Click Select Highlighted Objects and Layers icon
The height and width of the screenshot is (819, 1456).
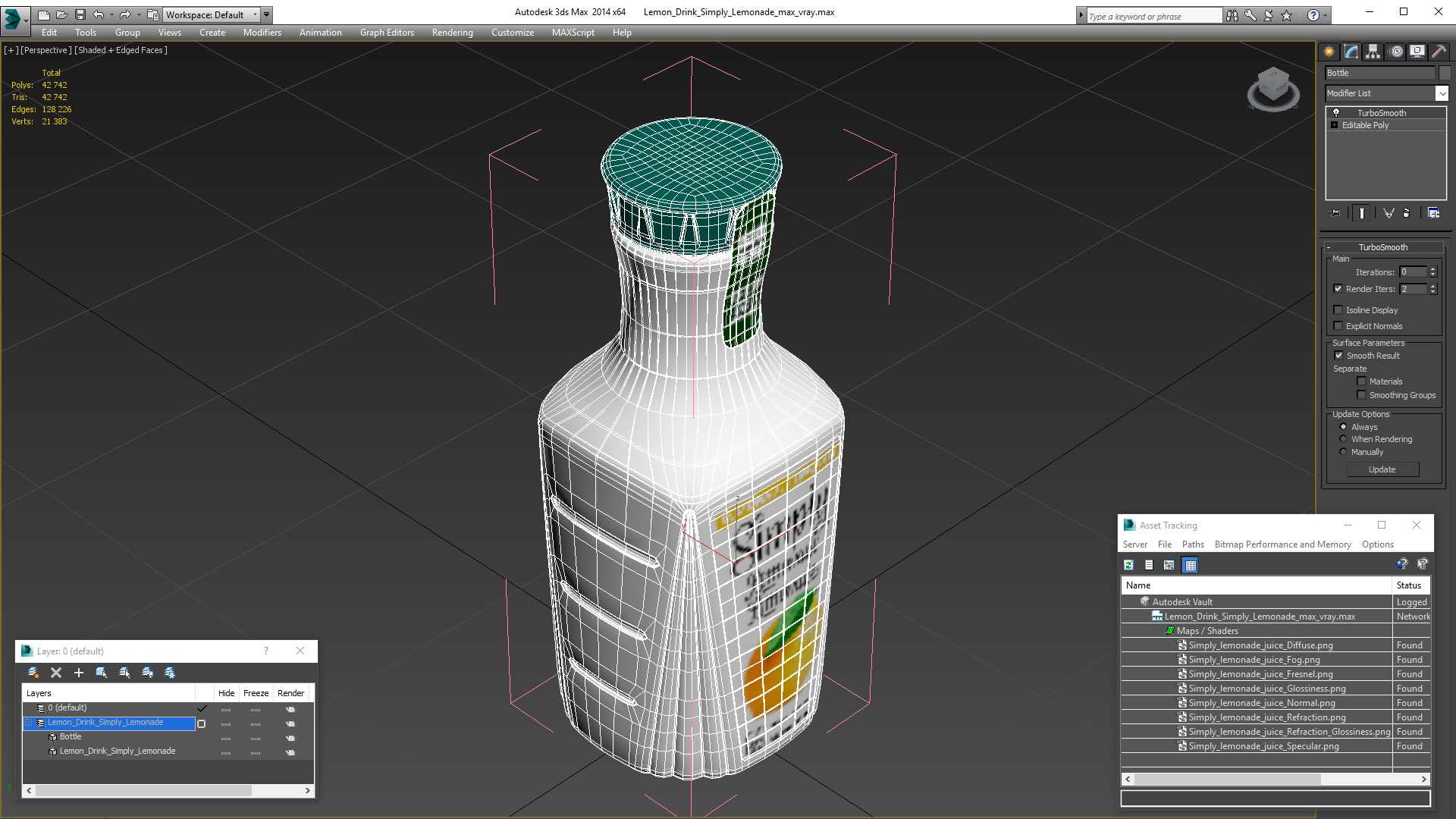click(102, 673)
